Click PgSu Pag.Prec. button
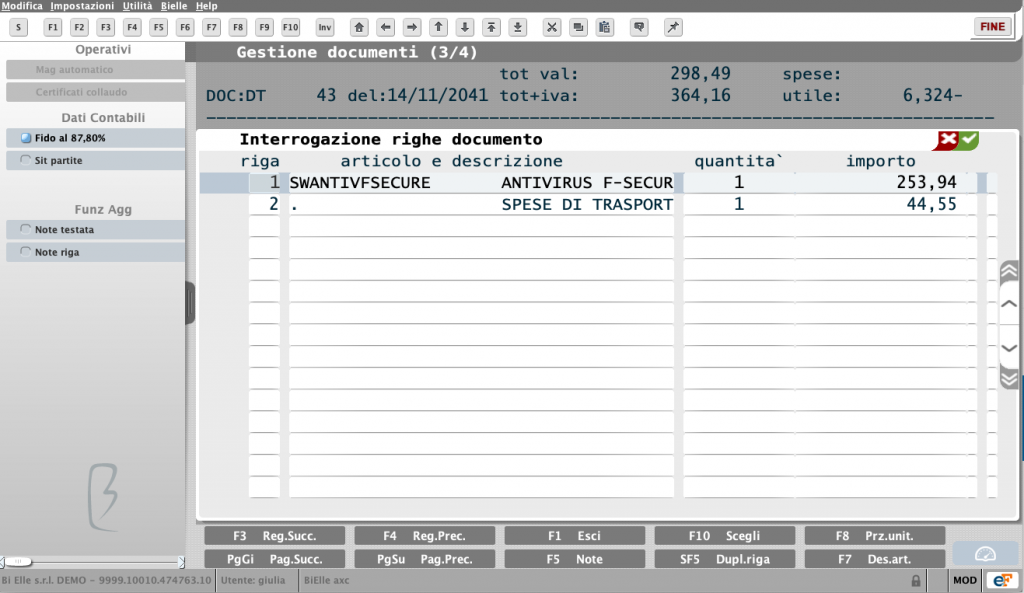Screen dimensions: 1024x593 (424, 559)
